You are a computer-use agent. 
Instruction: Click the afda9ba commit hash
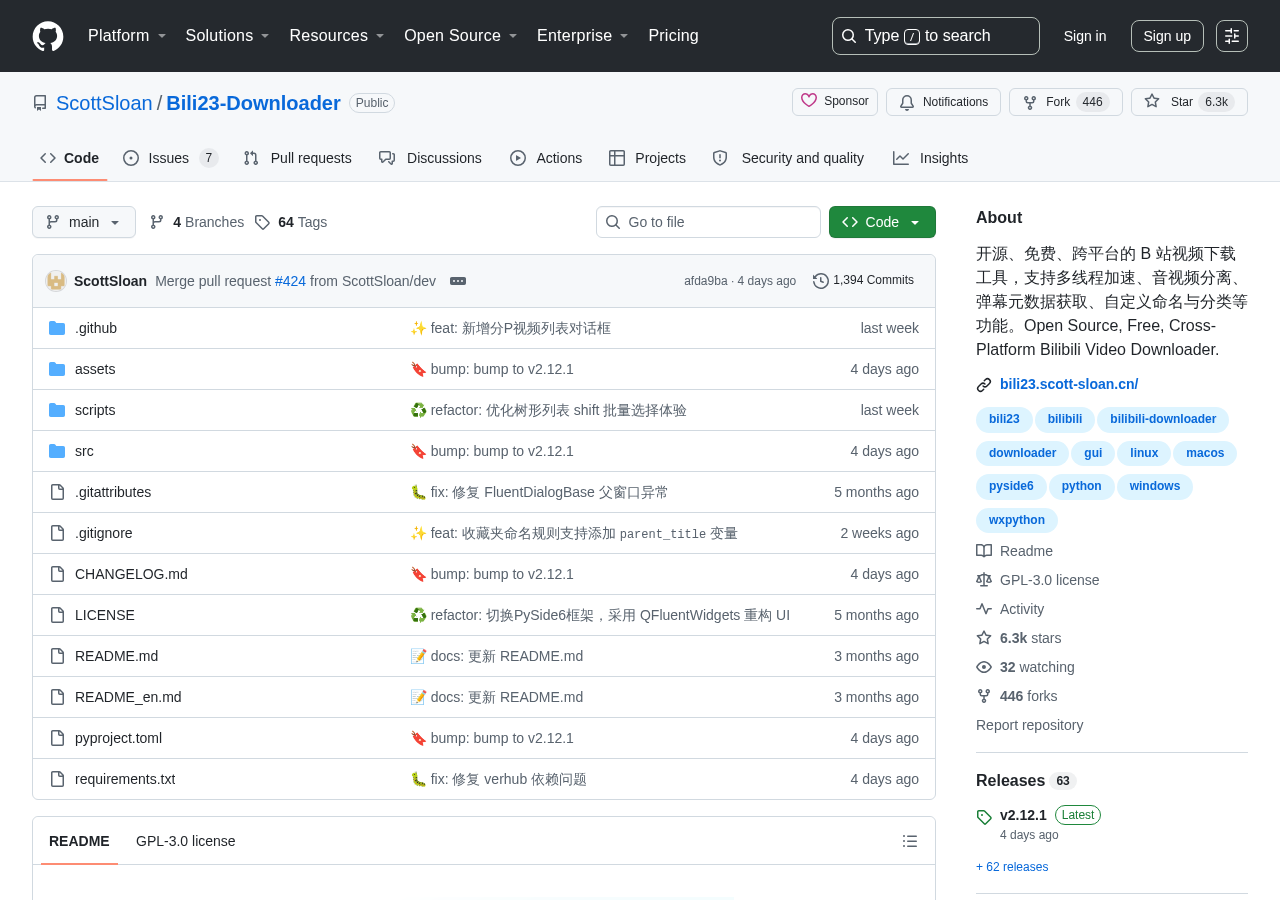706,281
